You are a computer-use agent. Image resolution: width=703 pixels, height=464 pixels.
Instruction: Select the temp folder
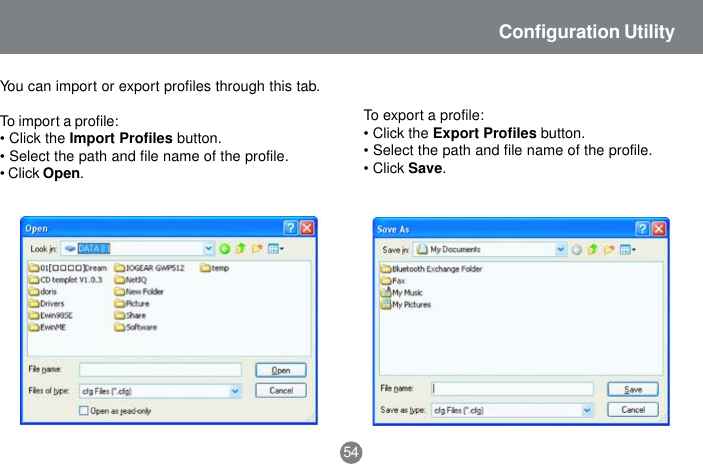coord(215,268)
